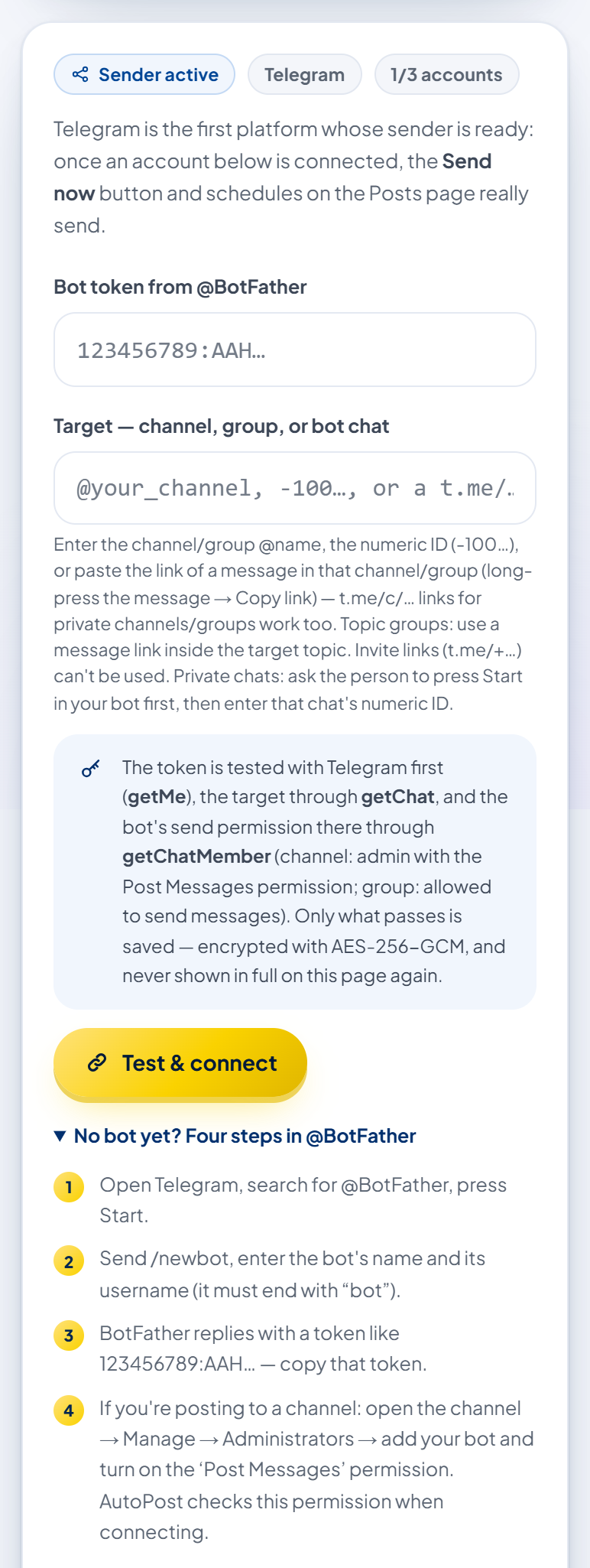590x1568 pixels.
Task: Click the Test & connect button
Action: [180, 1062]
